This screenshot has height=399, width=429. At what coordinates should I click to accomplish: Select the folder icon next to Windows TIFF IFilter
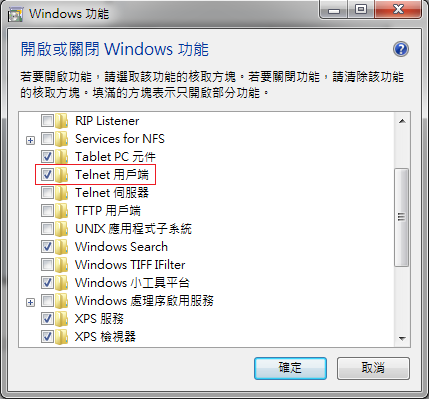[x=61, y=265]
